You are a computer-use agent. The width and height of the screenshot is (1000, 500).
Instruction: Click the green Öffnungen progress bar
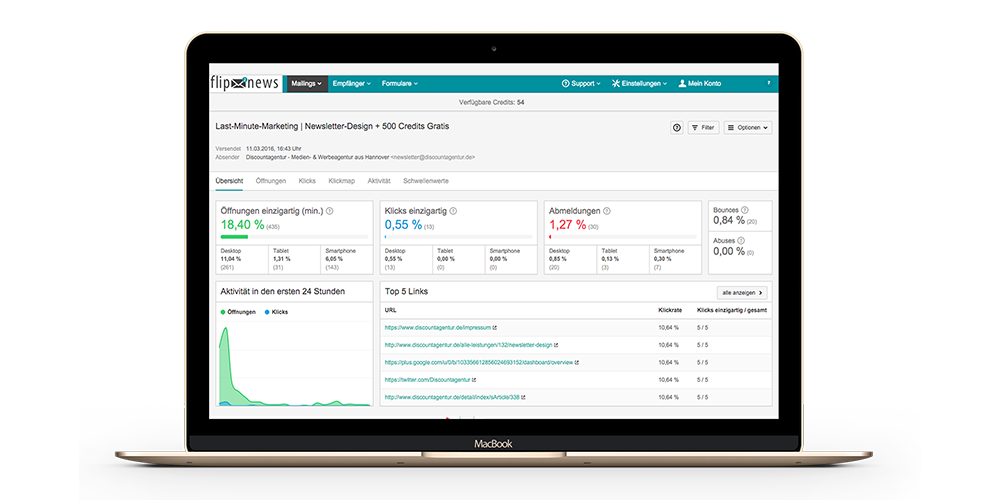pos(234,237)
